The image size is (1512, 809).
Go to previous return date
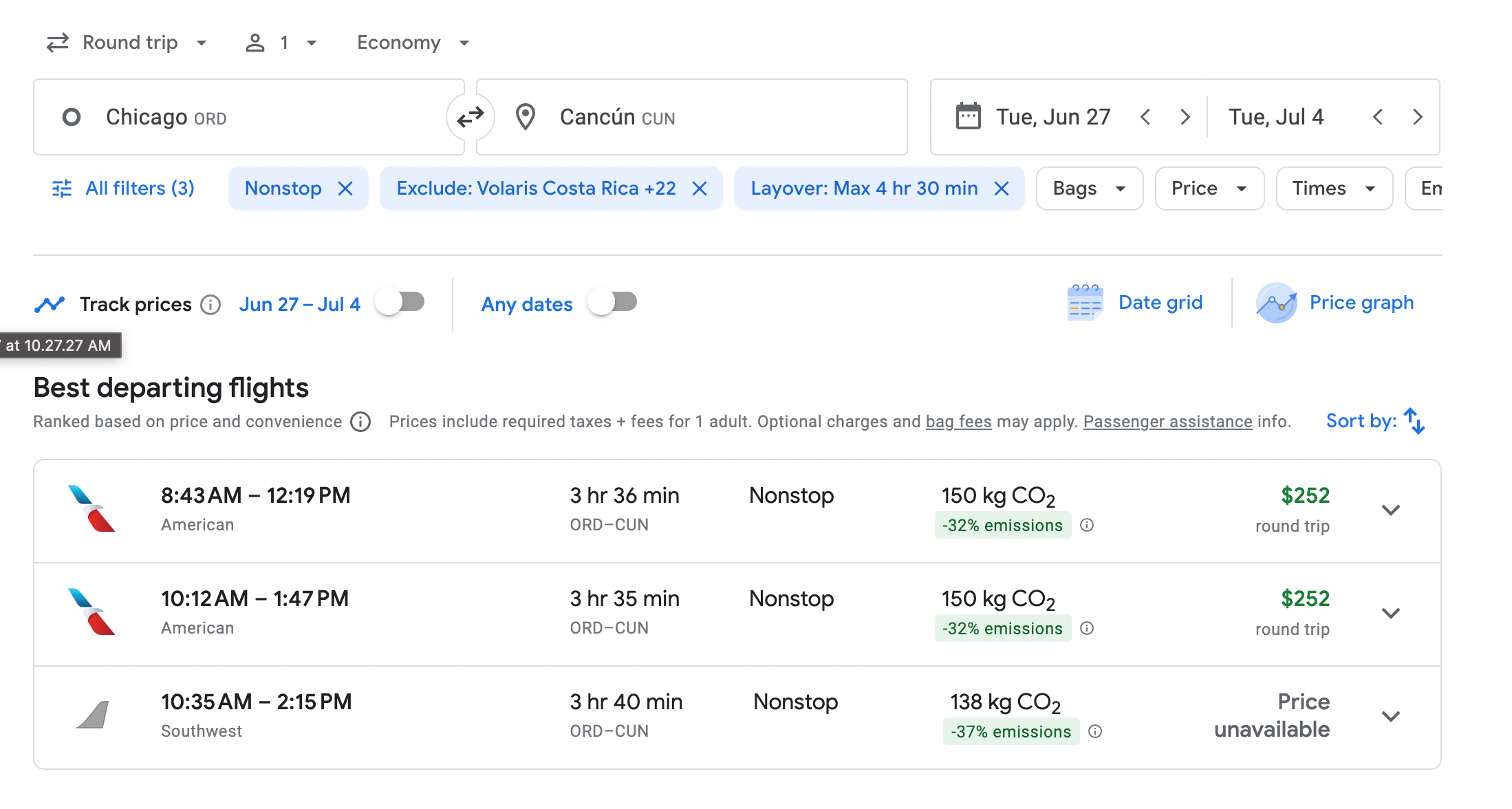1377,117
